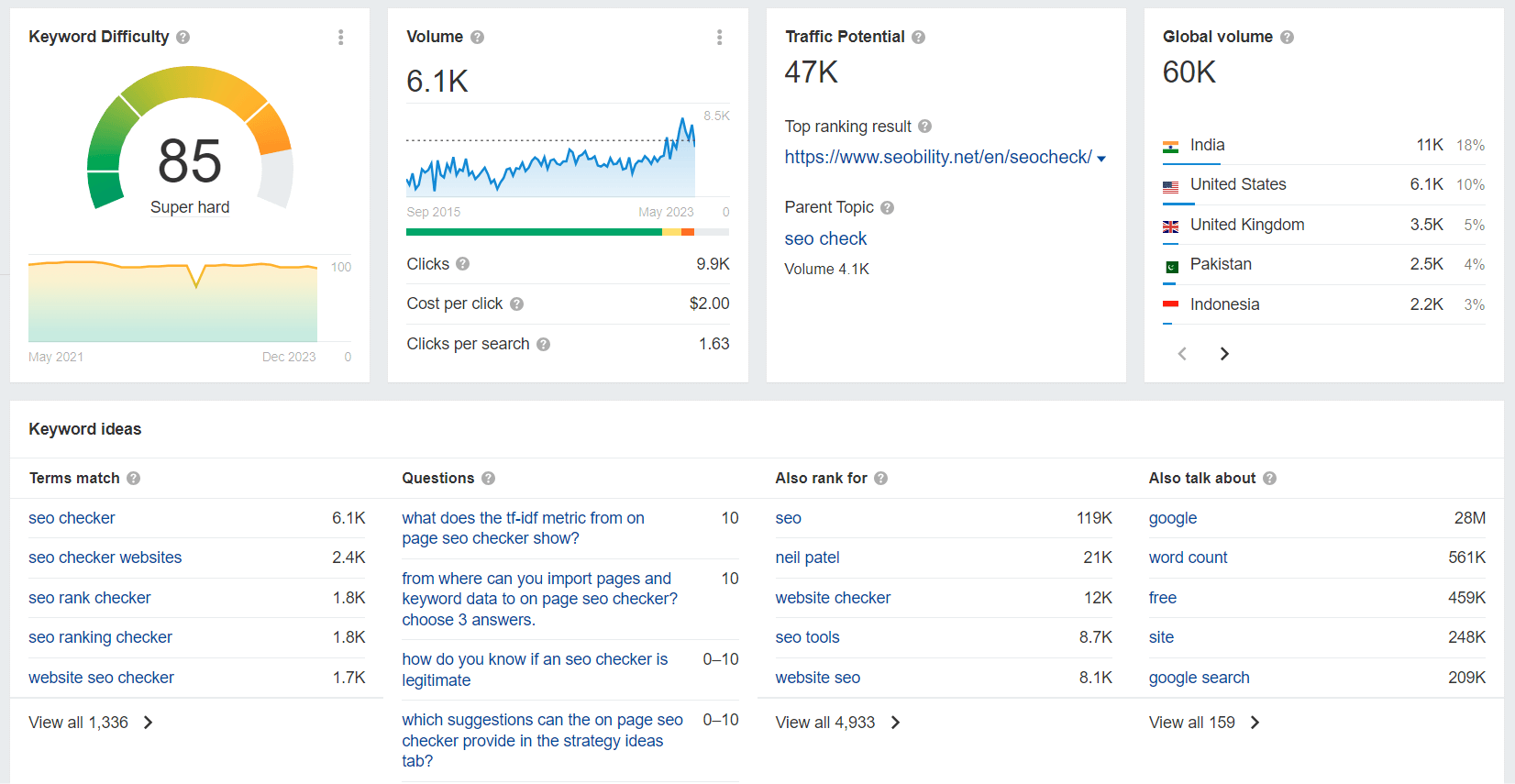Open the 'seo check' parent topic link

[825, 238]
